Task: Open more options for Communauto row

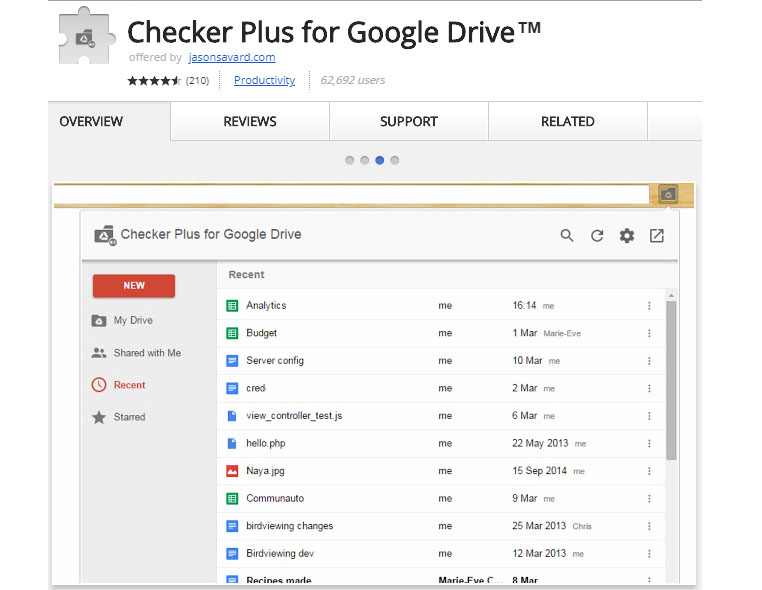Action: click(x=649, y=499)
